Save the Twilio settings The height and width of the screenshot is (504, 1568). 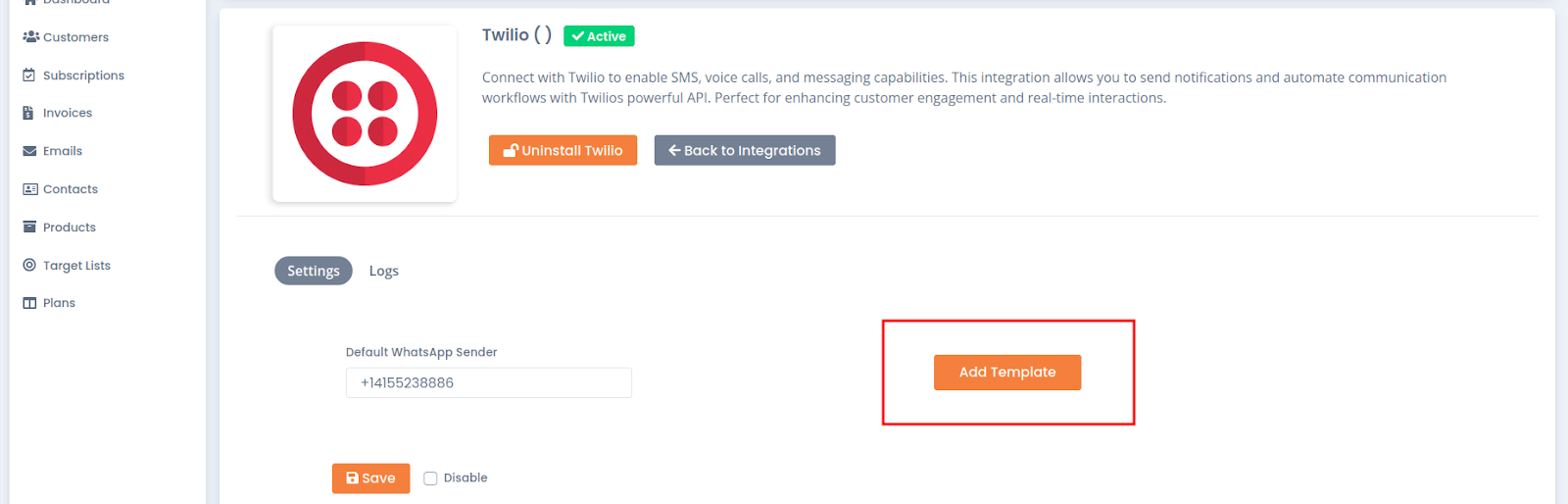pyautogui.click(x=370, y=479)
